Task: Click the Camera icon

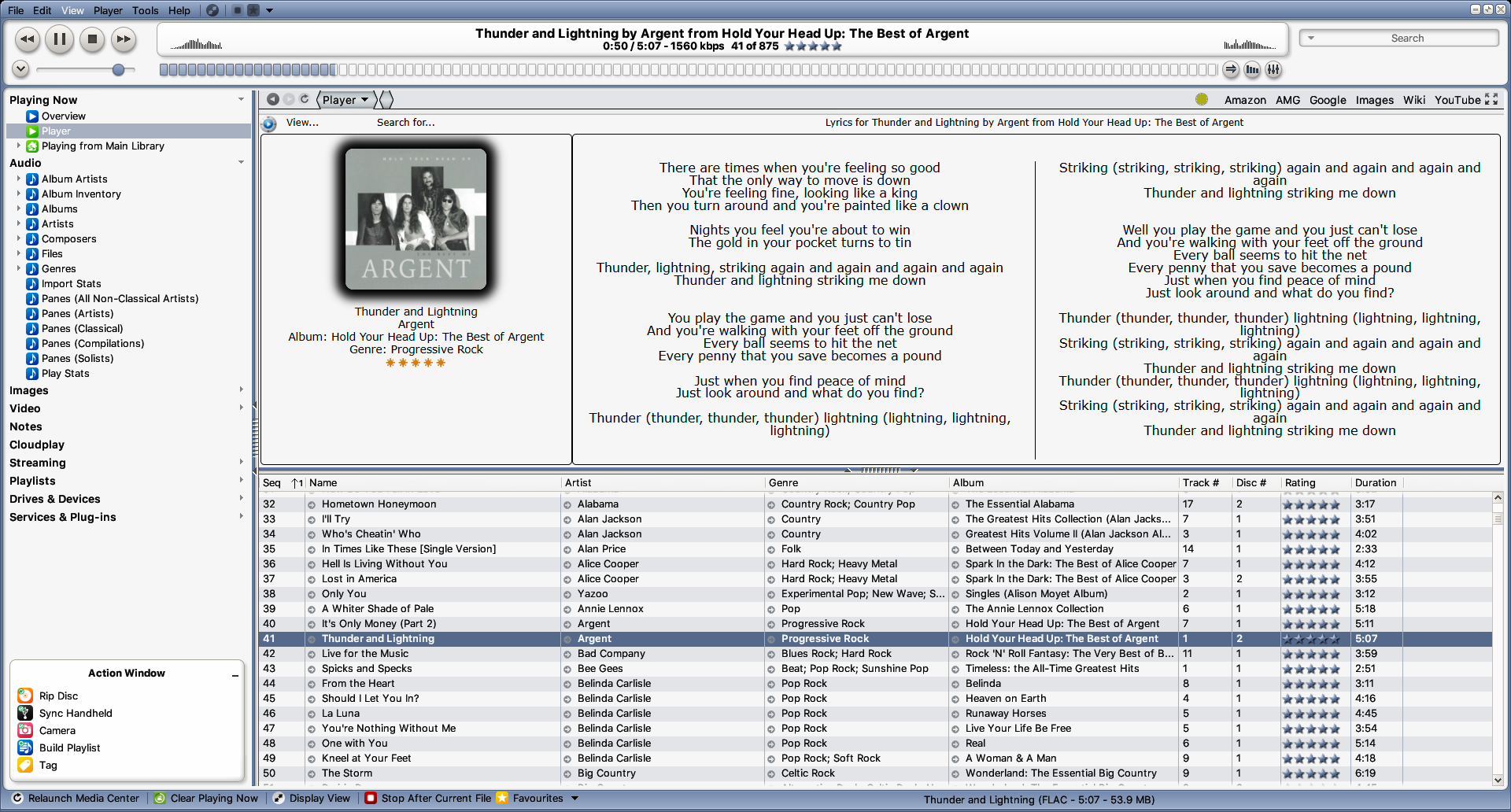Action: tap(25, 730)
